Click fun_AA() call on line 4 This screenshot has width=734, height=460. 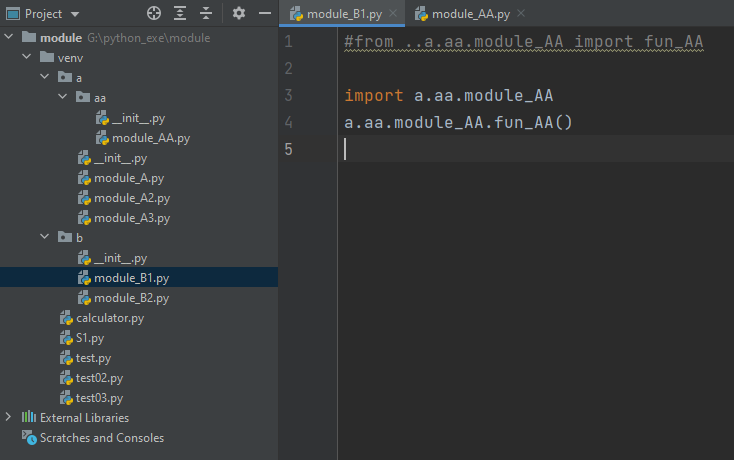pyautogui.click(x=533, y=123)
